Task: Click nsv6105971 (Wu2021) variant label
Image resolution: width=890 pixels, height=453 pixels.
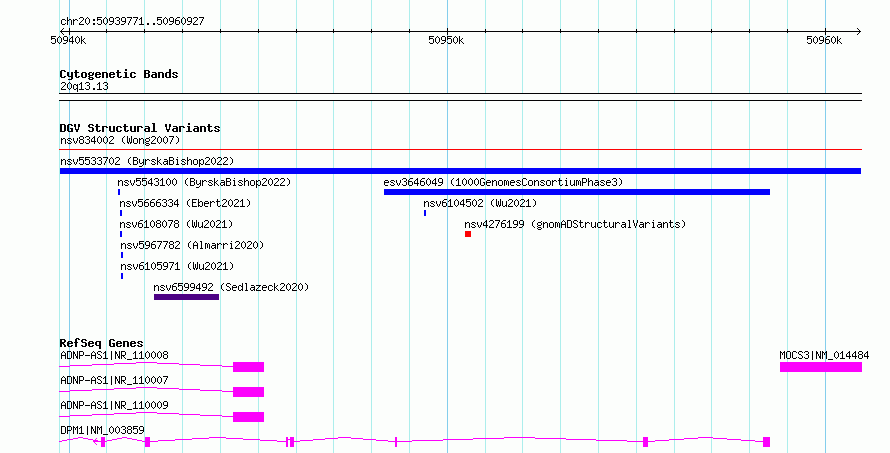Action: click(x=177, y=266)
